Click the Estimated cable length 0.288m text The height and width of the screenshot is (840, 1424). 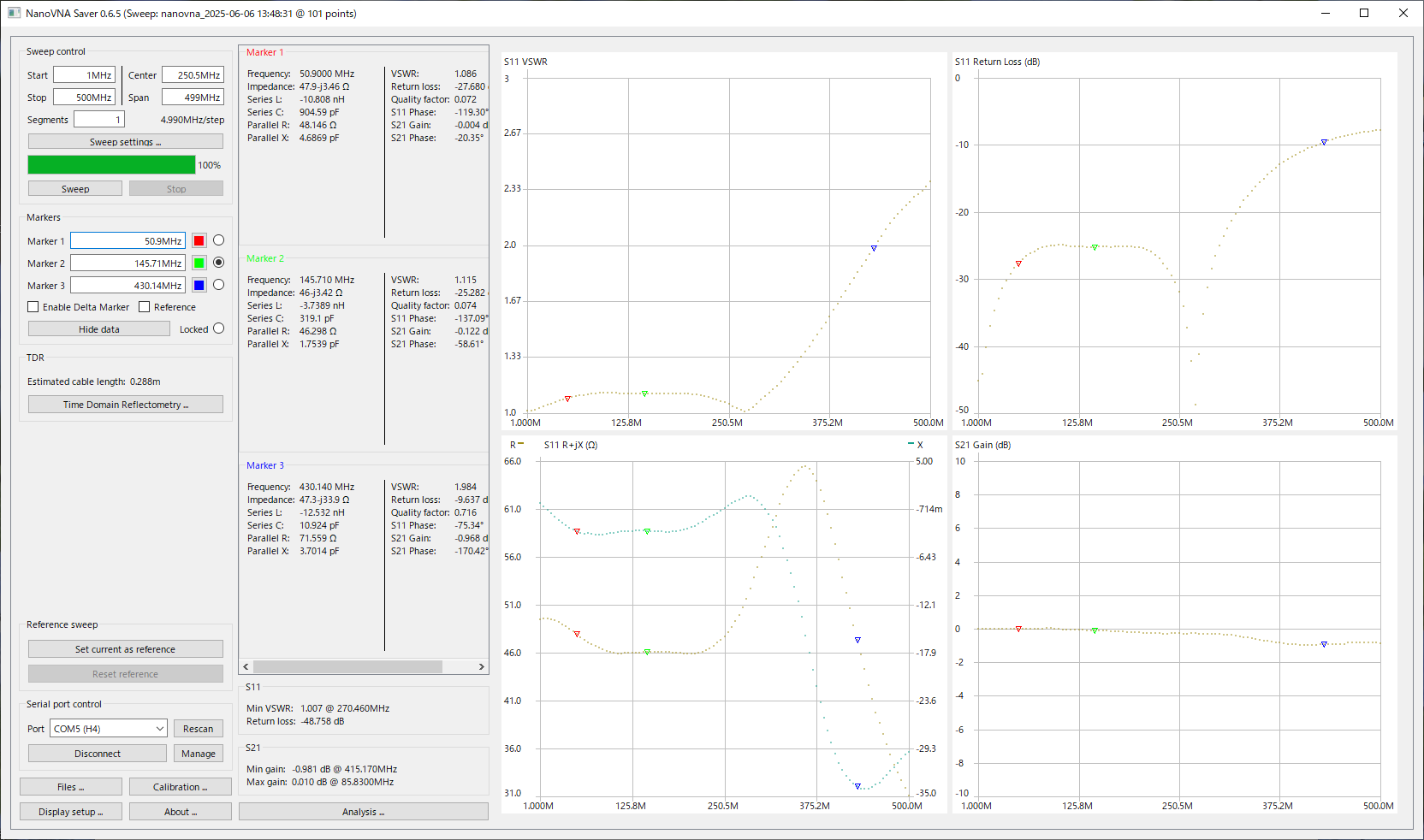click(x=94, y=382)
